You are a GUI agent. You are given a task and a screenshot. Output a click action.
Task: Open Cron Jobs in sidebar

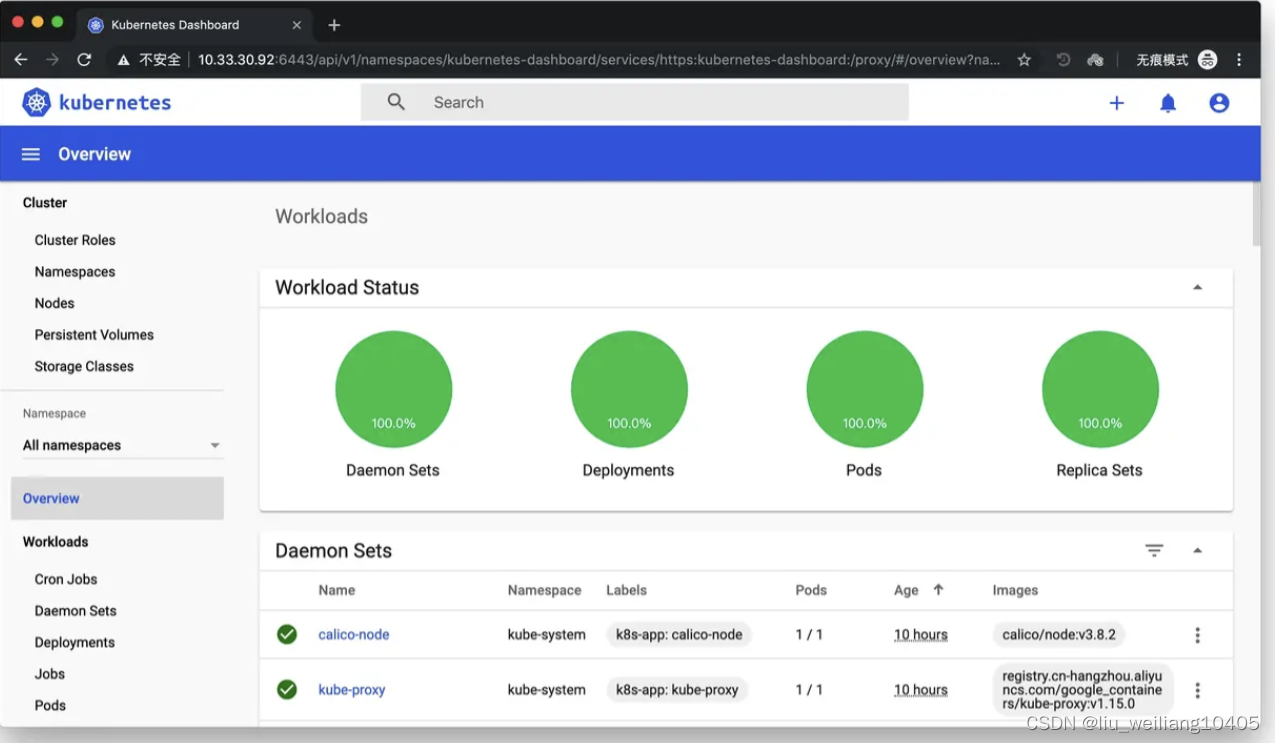pos(66,579)
